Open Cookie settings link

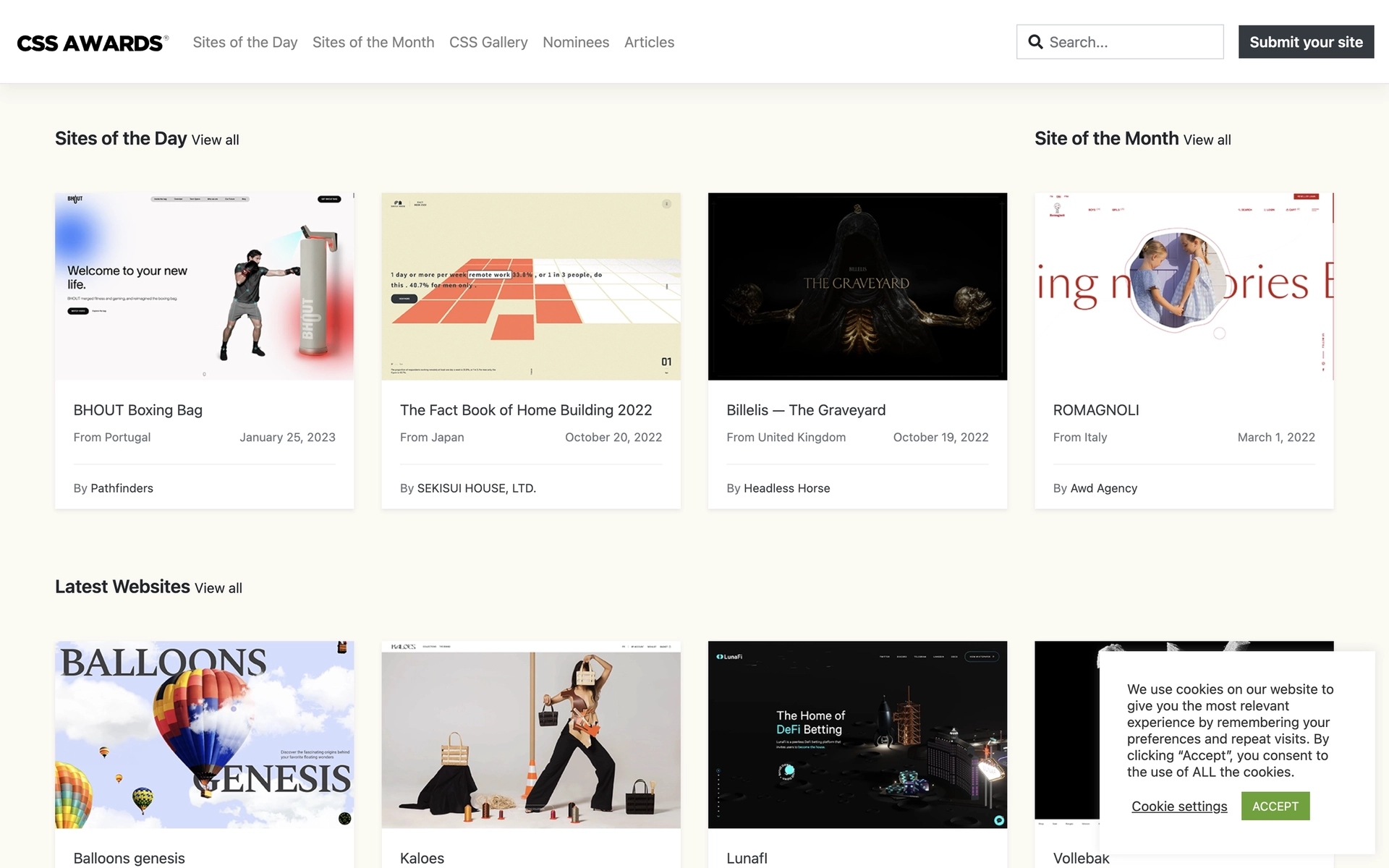(1179, 807)
